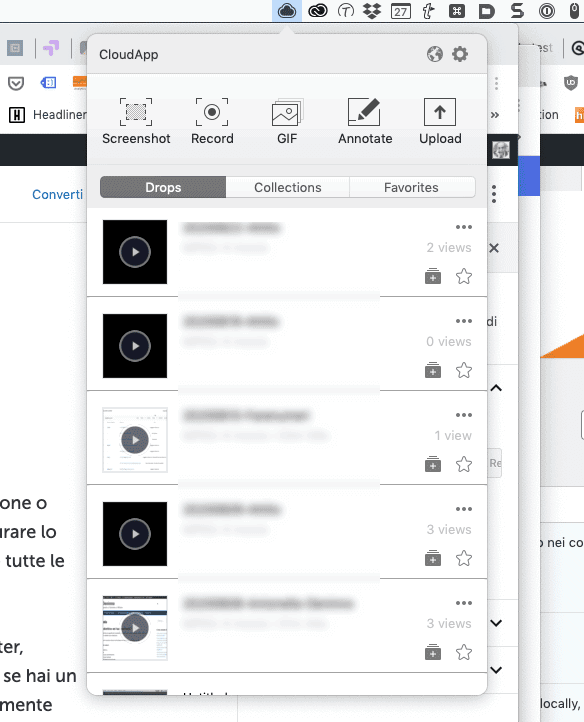Click the CloudApp cloud icon in menu bar
Screen dimensions: 584x722
click(287, 10)
